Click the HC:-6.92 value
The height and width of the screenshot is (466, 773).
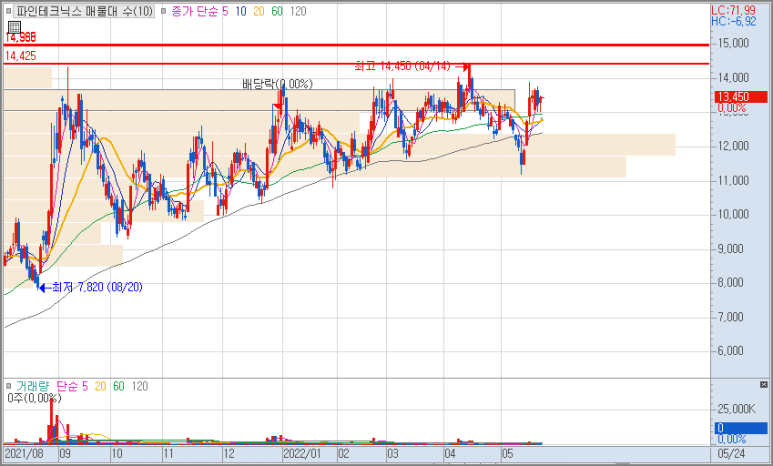[x=734, y=21]
